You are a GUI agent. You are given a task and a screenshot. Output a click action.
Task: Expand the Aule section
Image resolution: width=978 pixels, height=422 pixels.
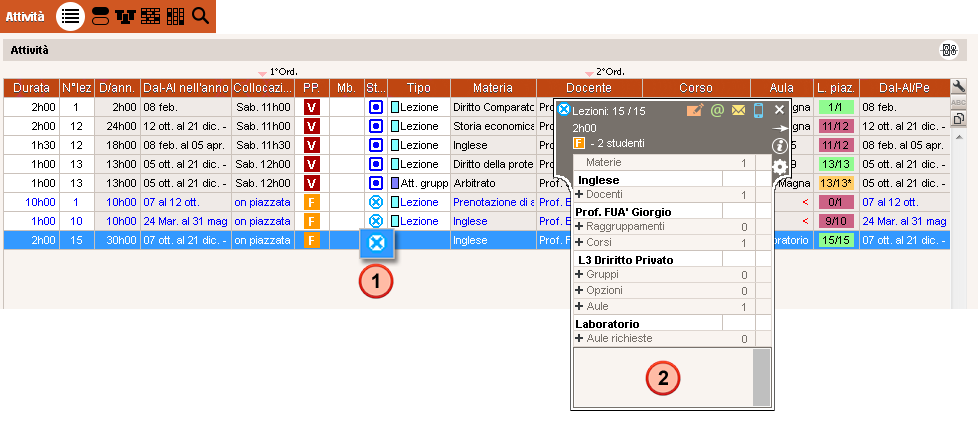(580, 306)
